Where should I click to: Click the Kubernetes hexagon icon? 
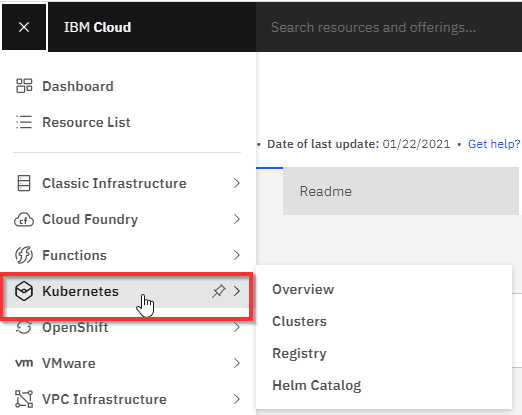pyautogui.click(x=24, y=291)
